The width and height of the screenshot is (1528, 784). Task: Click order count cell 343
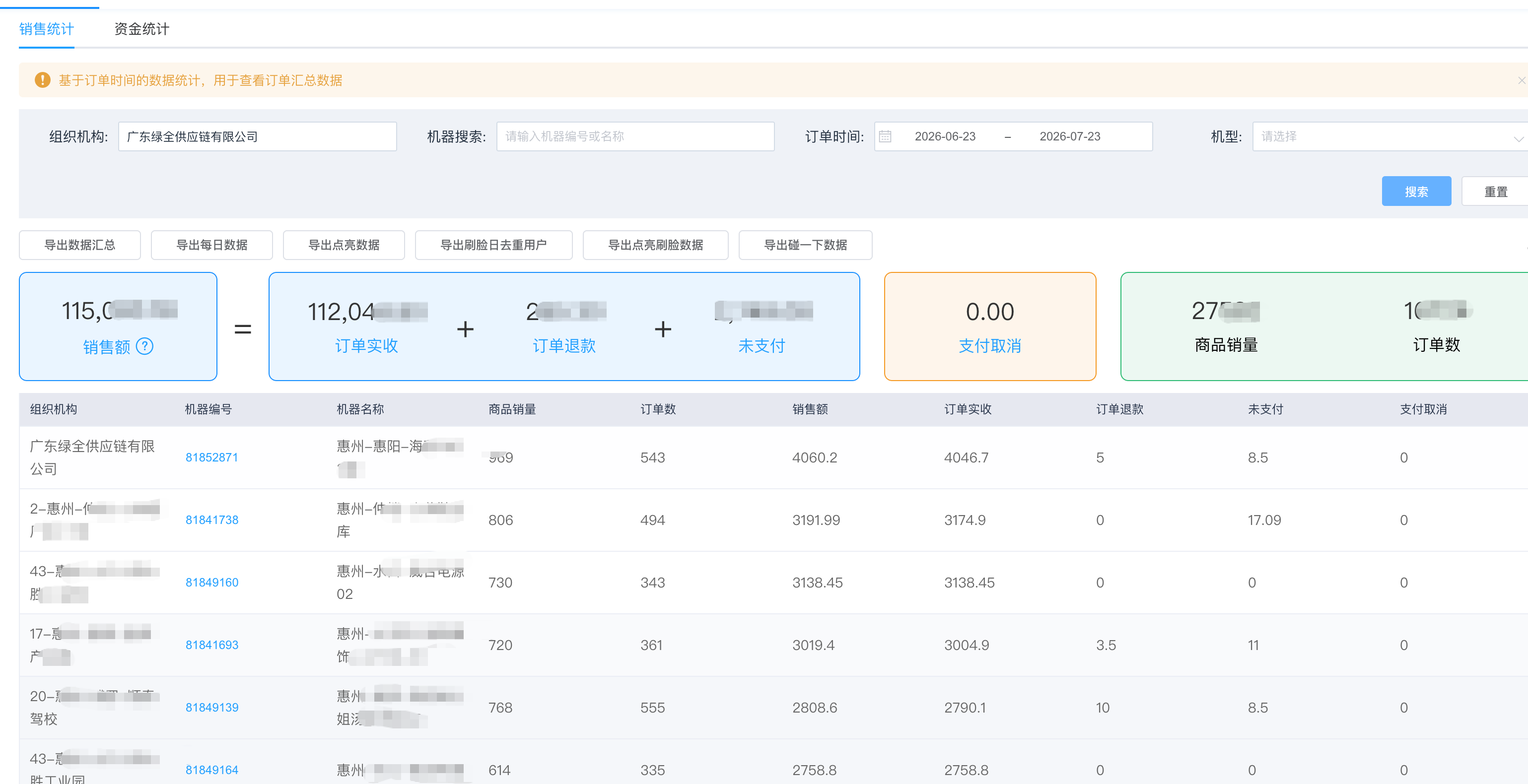click(x=652, y=583)
